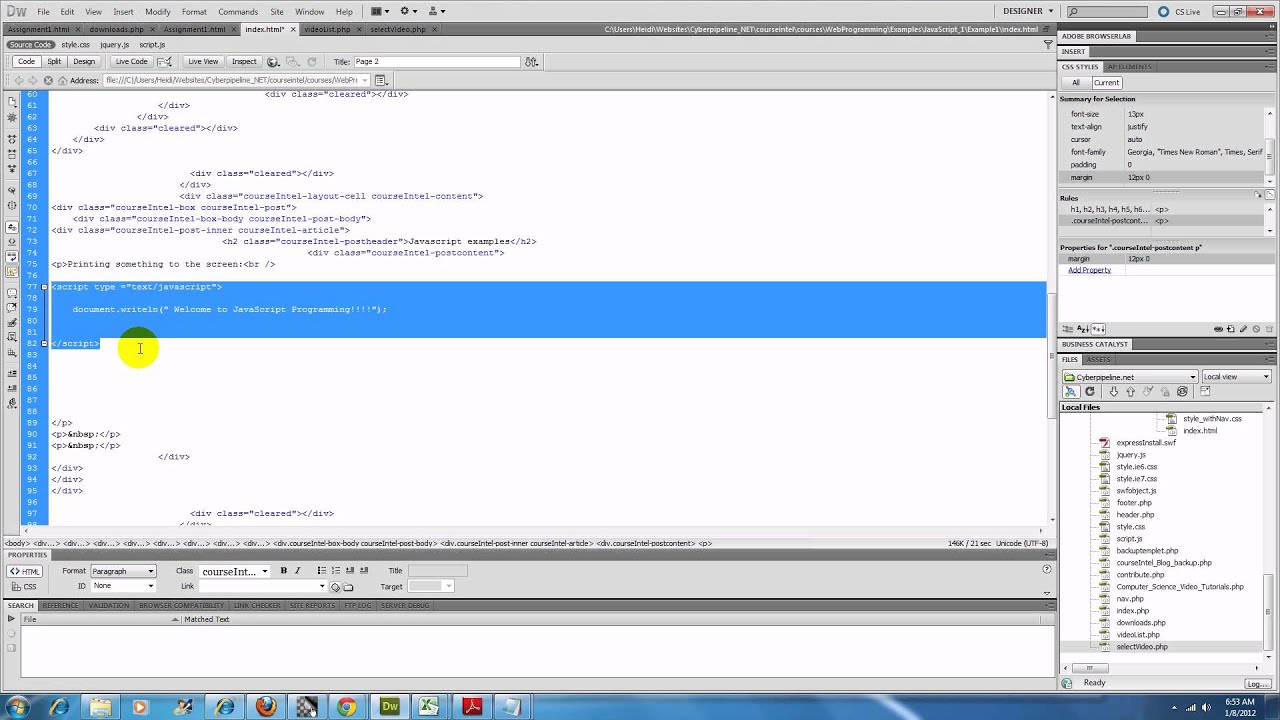Viewport: 1280px width, 720px height.
Task: Open the script.js related file
Action: [x=152, y=45]
